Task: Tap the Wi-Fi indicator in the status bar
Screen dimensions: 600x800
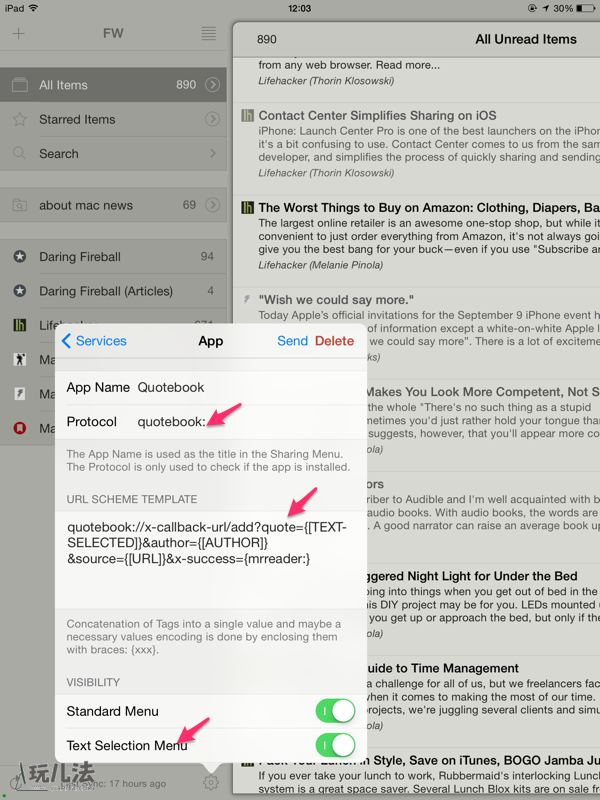Action: 33,8
